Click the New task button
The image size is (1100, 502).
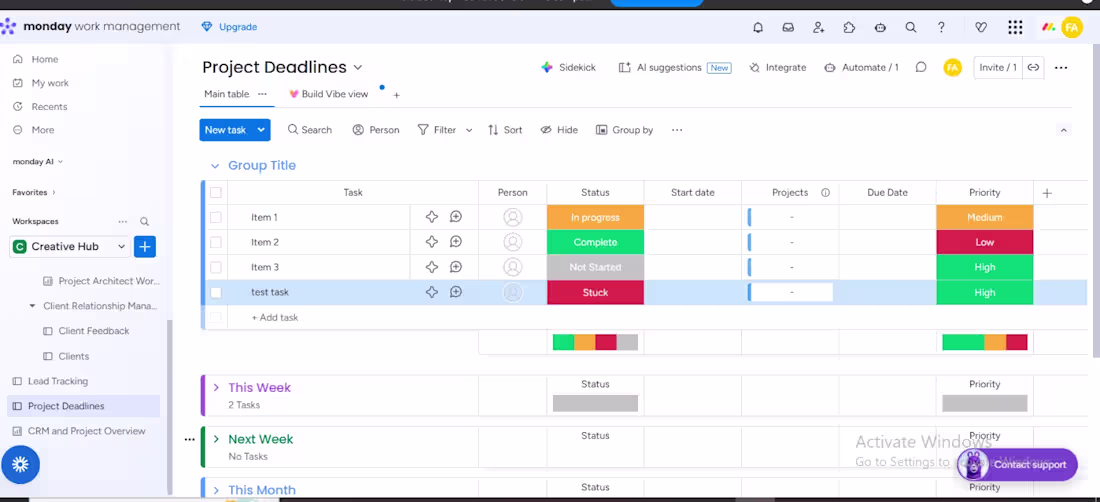[x=226, y=130]
